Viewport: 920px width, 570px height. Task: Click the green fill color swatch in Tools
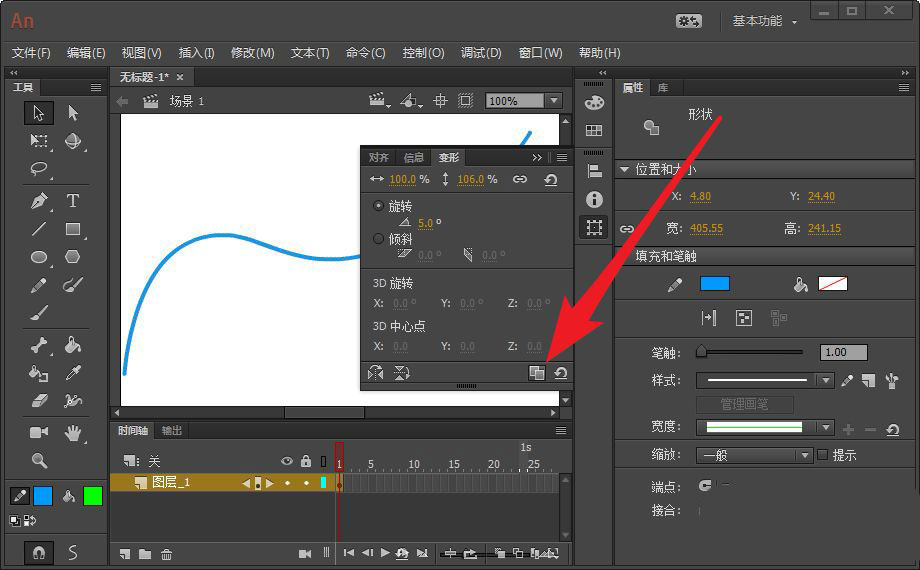[93, 496]
